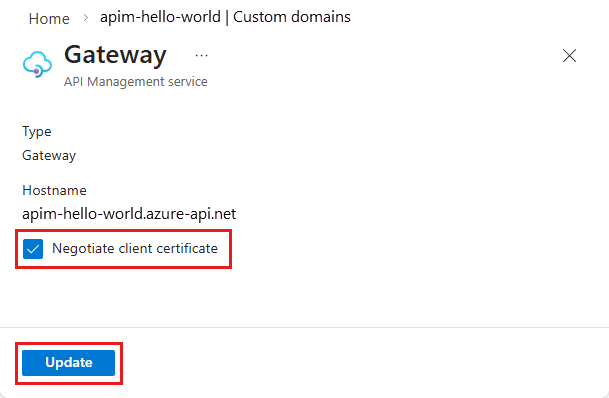Screen dimensions: 609x398
Task: Click the Hostname field label
Action: [x=54, y=190]
